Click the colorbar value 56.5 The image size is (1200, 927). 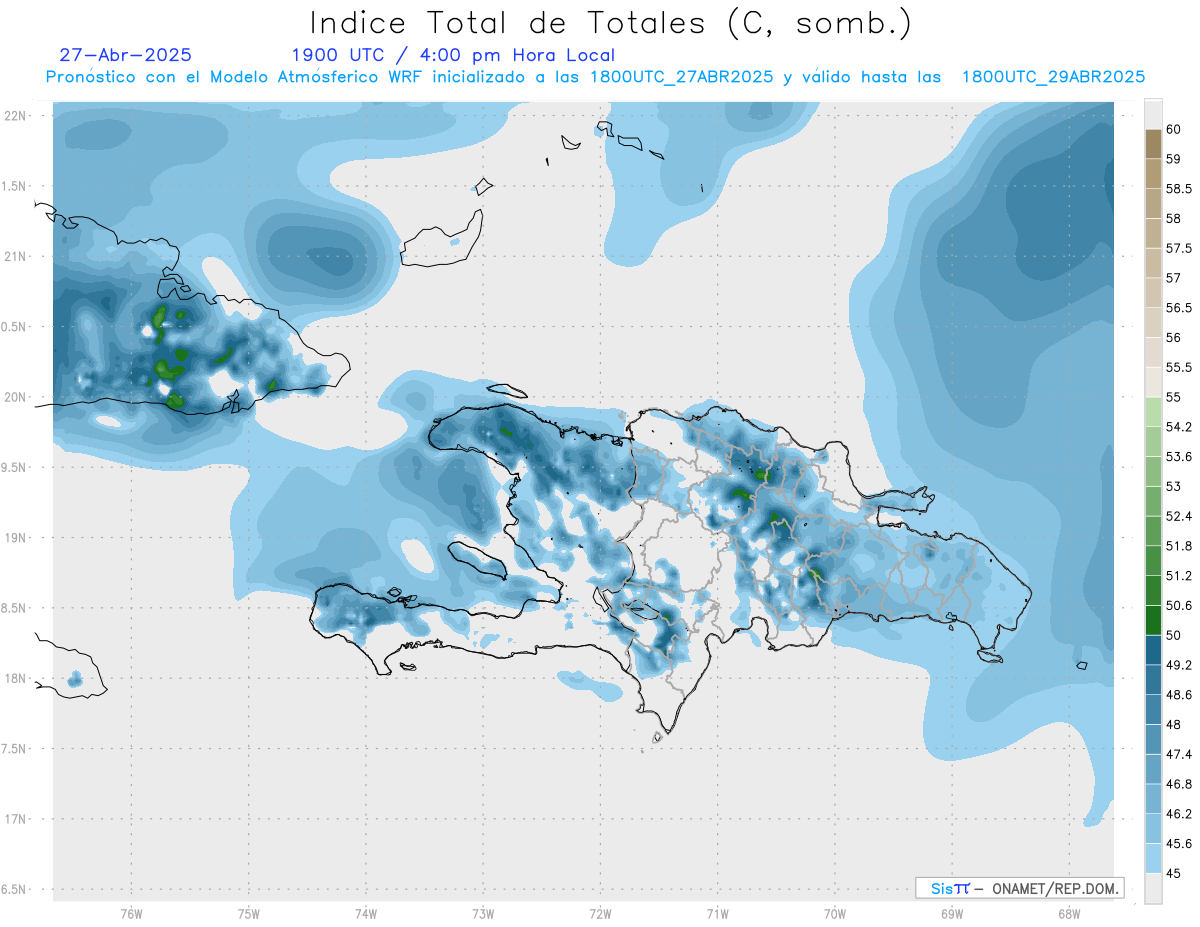(x=1179, y=308)
